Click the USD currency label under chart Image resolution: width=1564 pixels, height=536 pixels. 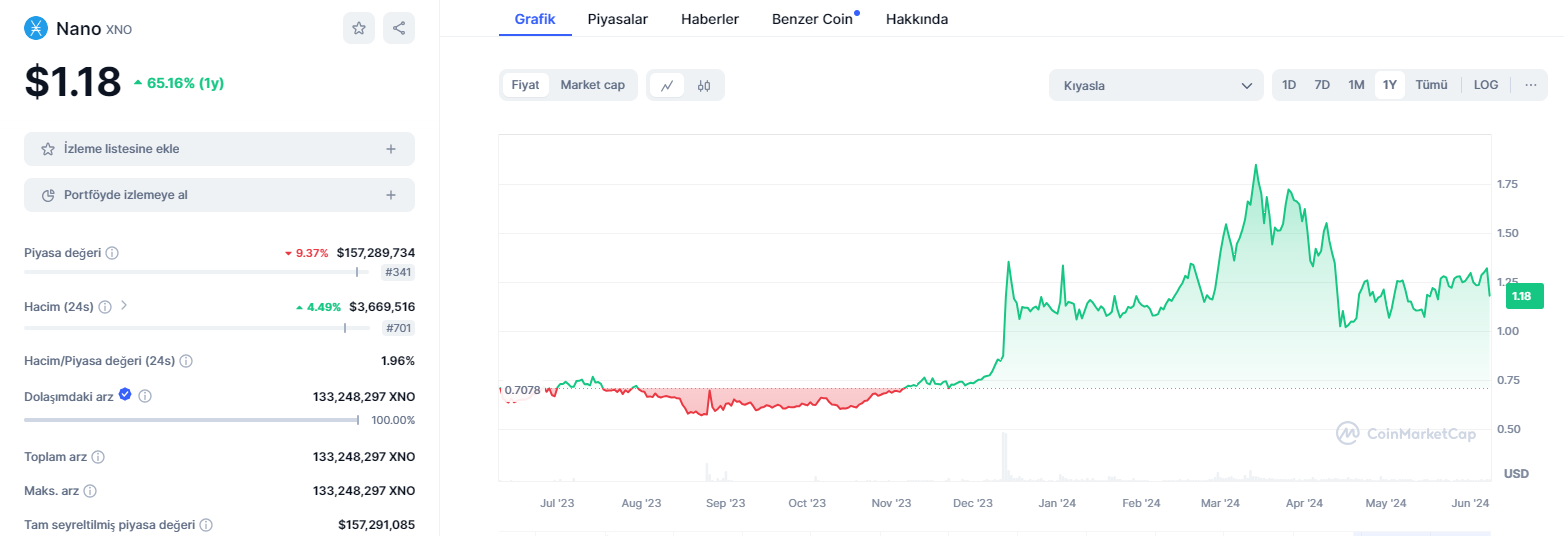point(1516,473)
